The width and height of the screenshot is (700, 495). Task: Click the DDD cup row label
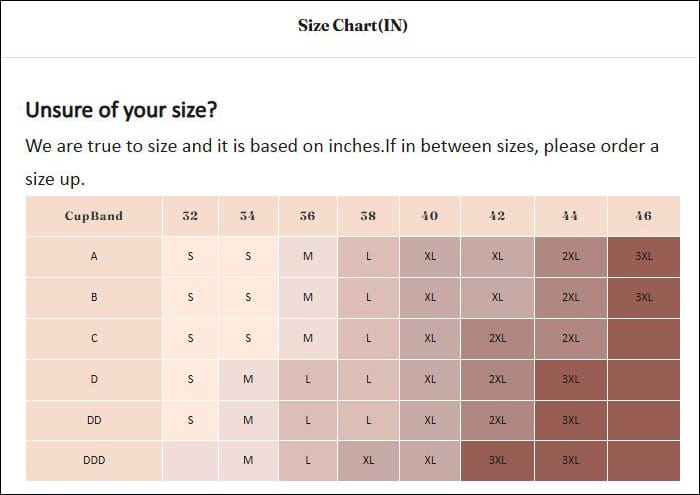coord(94,460)
